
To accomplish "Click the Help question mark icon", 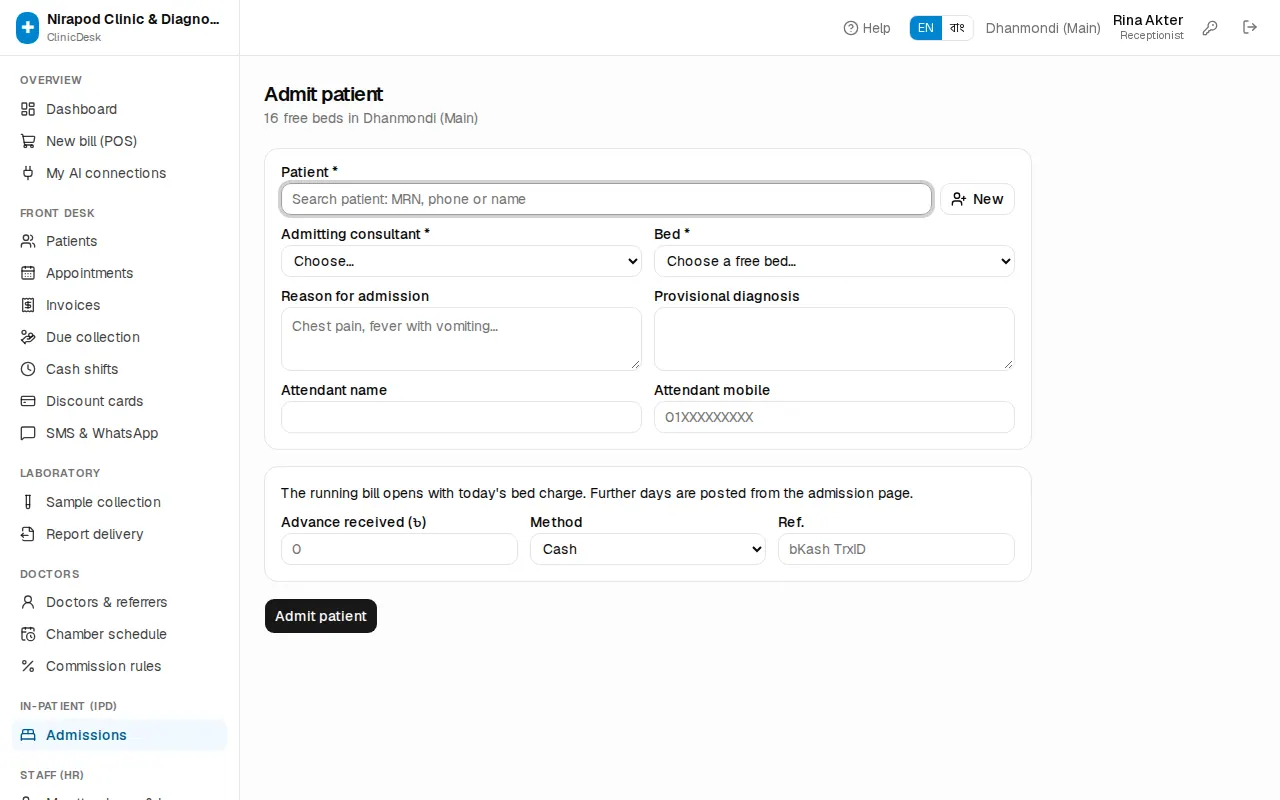I will 851,28.
